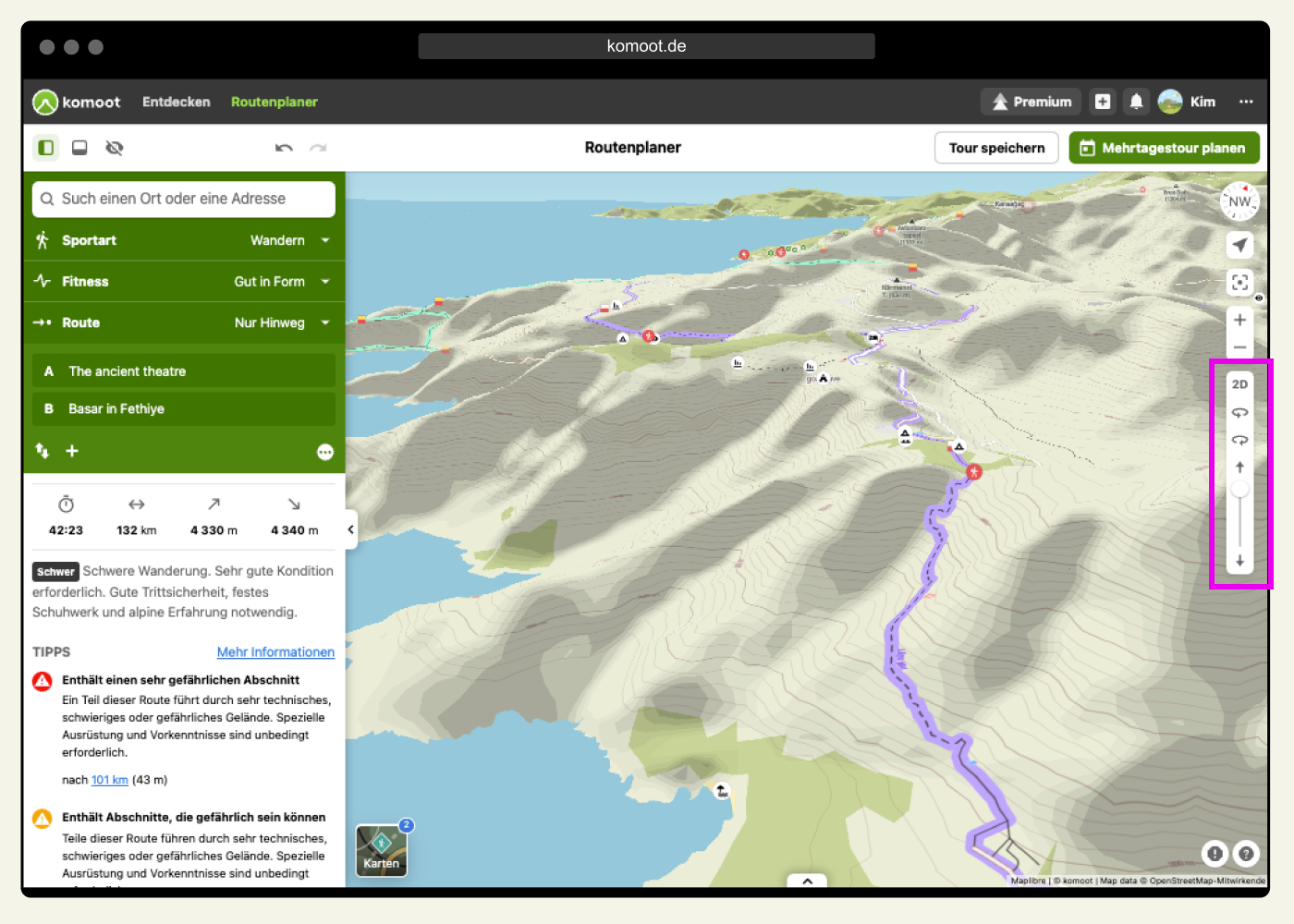Screen dimensions: 1294x924
Task: Open the notifications bell icon
Action: pos(1136,102)
